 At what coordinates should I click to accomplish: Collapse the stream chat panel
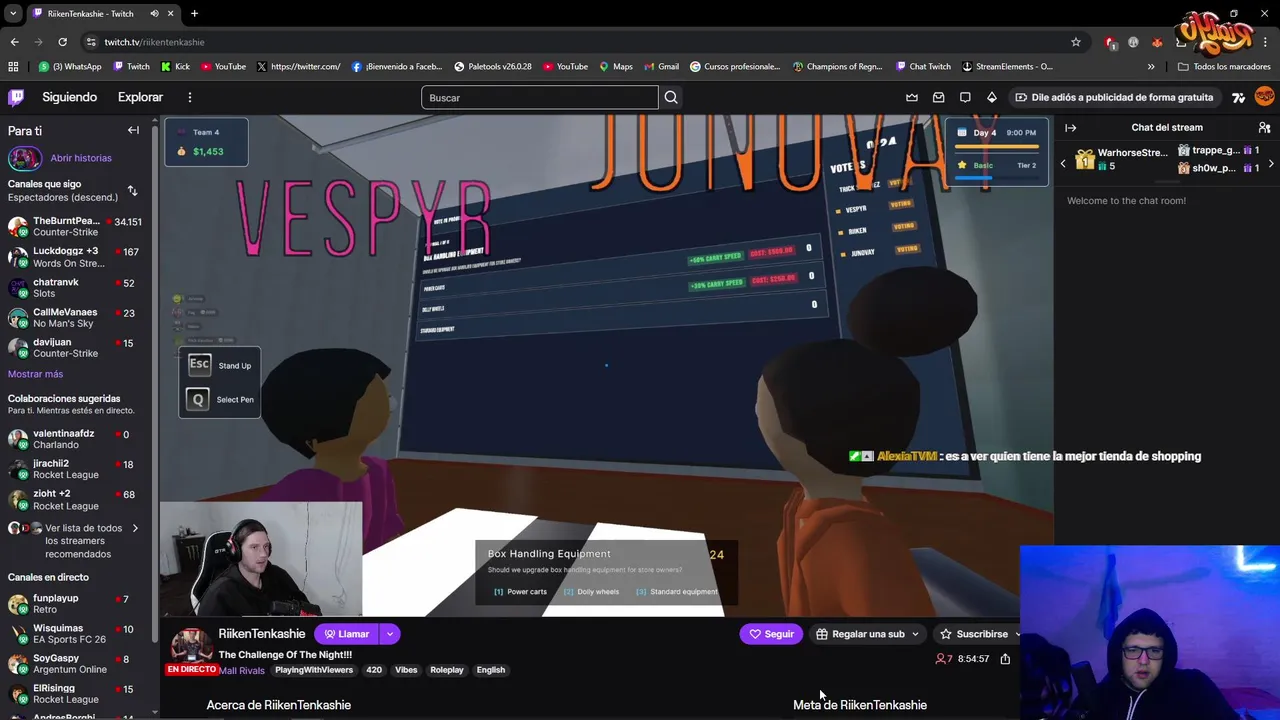click(x=1070, y=128)
